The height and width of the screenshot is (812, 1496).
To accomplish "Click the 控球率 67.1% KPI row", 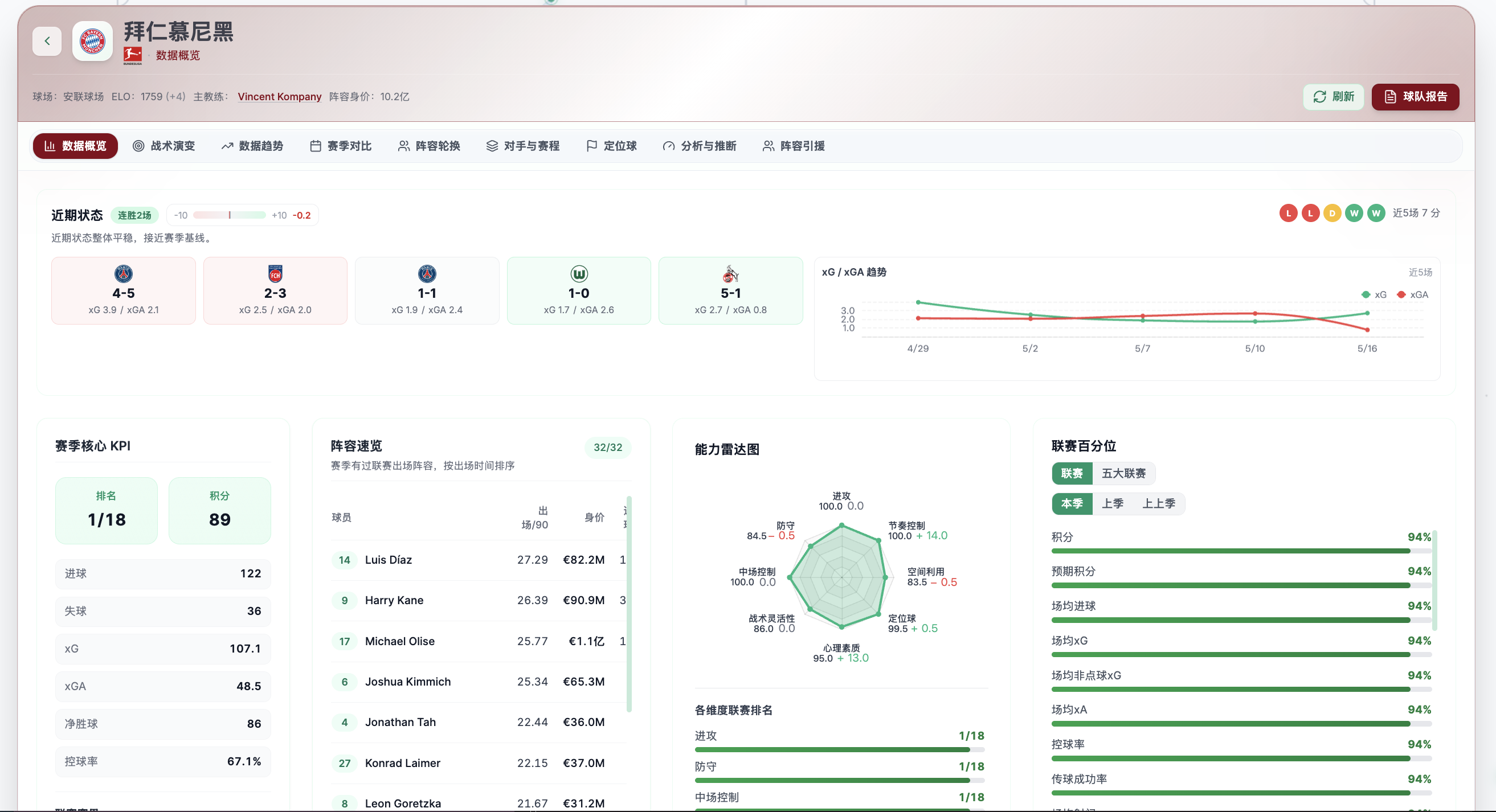I will point(162,761).
